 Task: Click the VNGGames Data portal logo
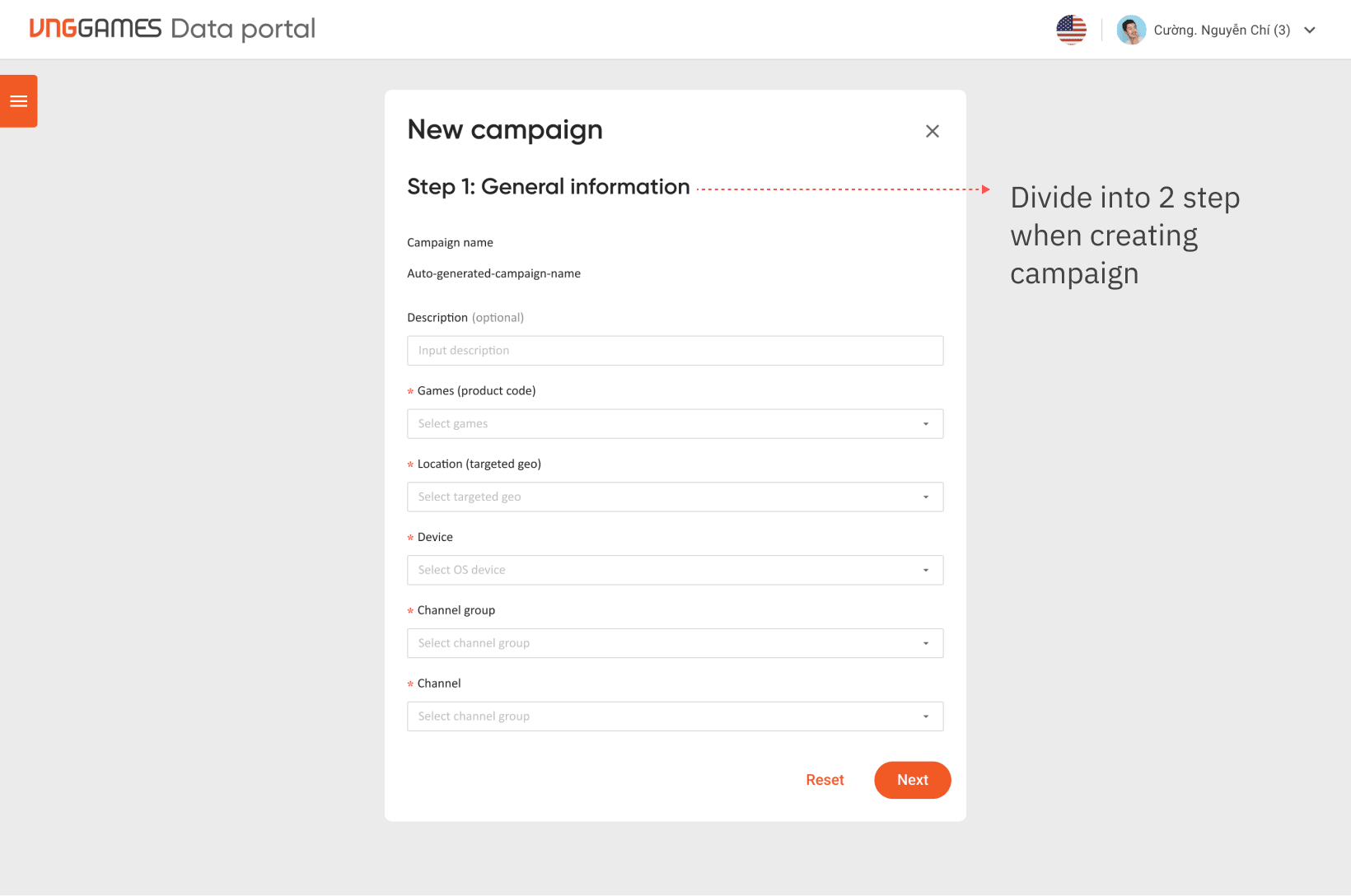172,29
